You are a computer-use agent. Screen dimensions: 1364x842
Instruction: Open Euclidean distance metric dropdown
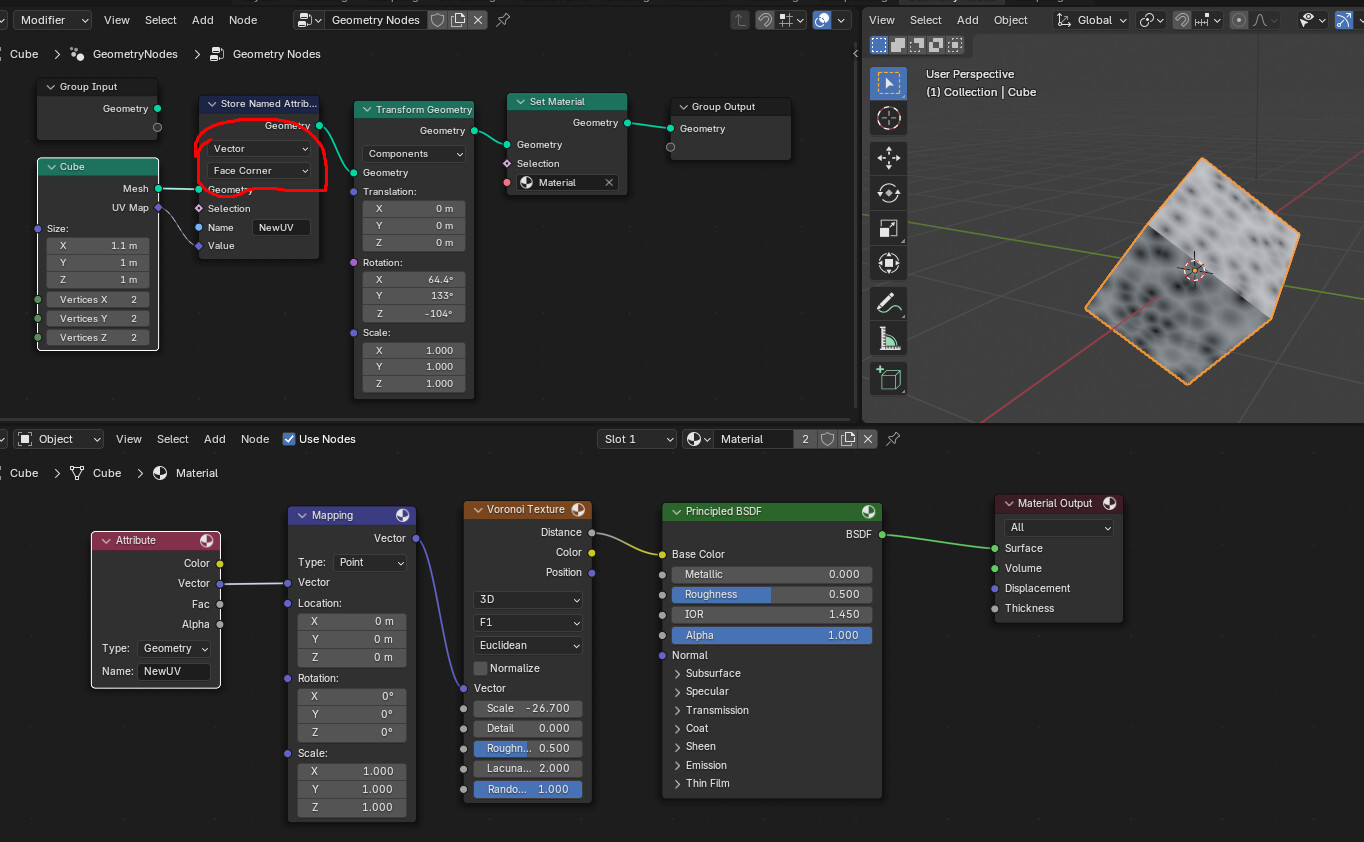coord(528,646)
